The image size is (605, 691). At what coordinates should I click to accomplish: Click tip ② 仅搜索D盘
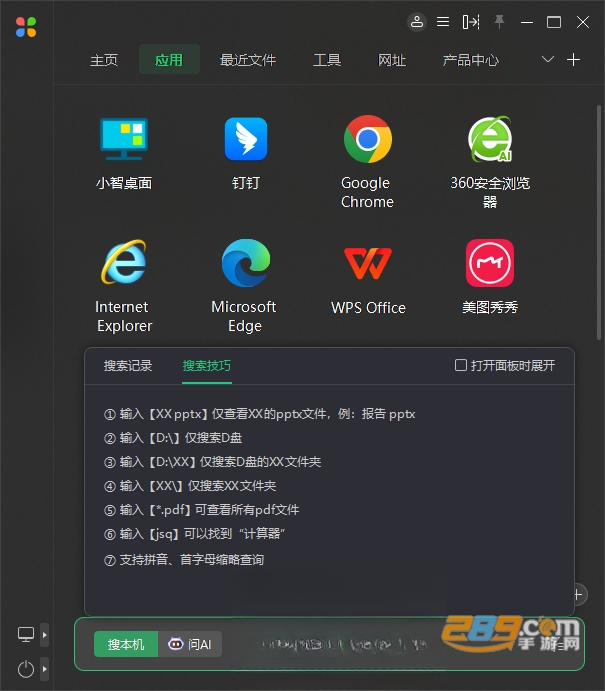[x=173, y=438]
